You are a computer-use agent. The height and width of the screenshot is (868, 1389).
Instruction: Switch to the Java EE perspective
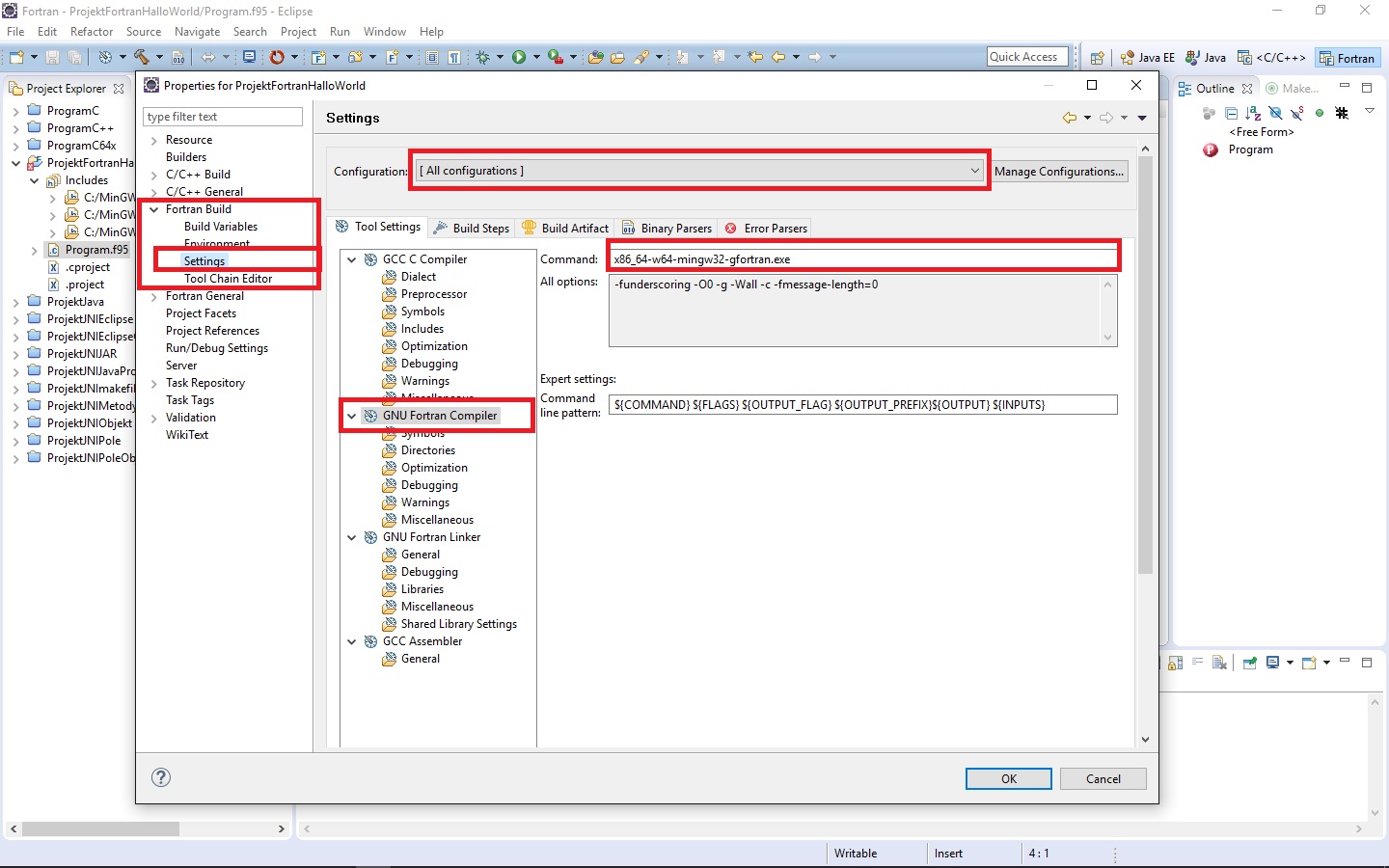click(x=1147, y=58)
